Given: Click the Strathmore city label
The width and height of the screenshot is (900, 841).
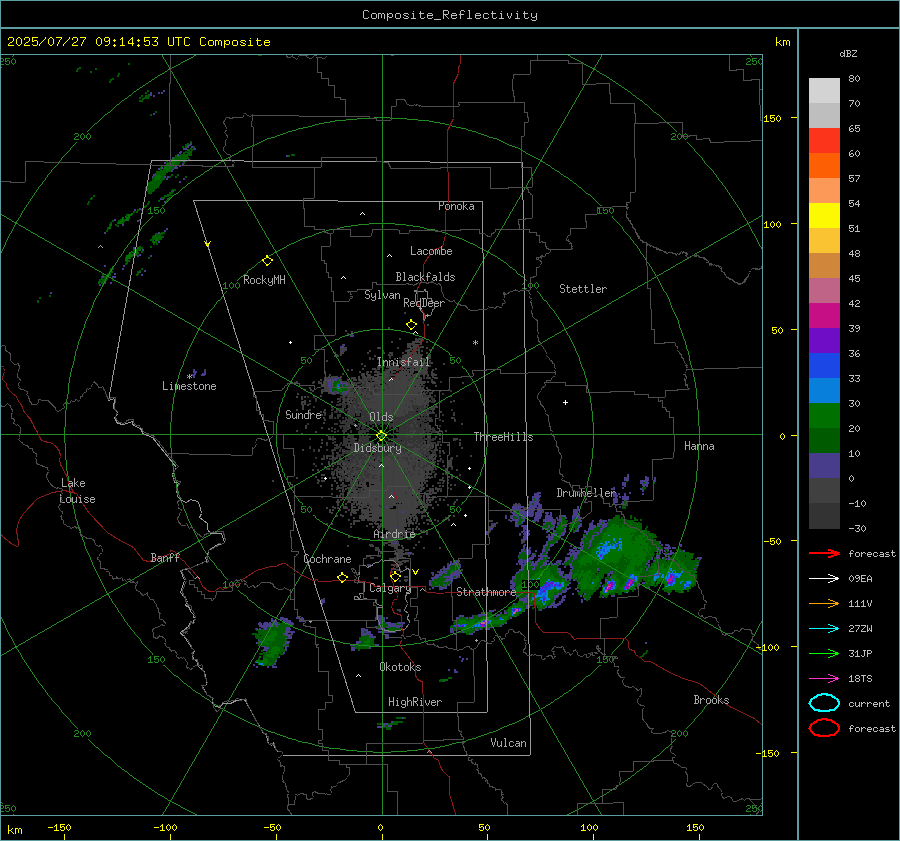Looking at the screenshot, I should 486,592.
